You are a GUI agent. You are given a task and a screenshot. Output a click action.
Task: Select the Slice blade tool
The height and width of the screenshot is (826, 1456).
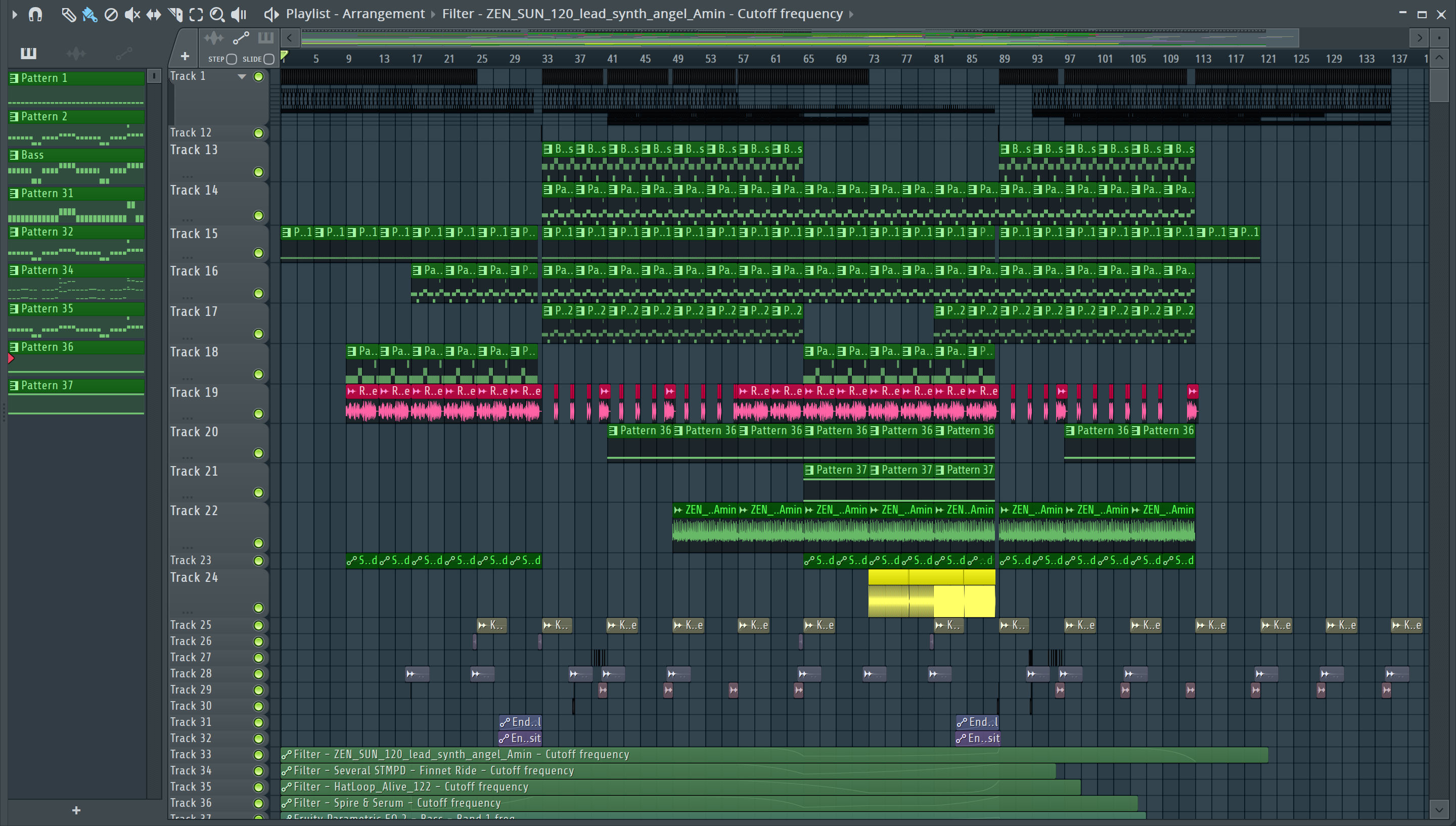[x=175, y=14]
